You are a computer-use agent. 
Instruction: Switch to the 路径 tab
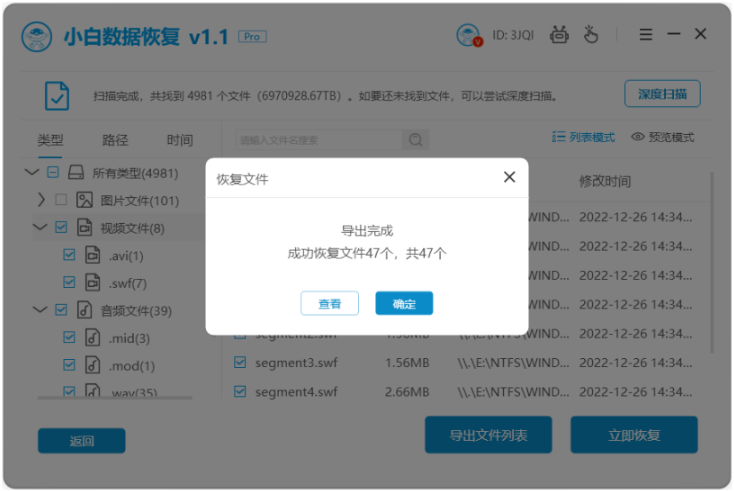click(x=115, y=140)
